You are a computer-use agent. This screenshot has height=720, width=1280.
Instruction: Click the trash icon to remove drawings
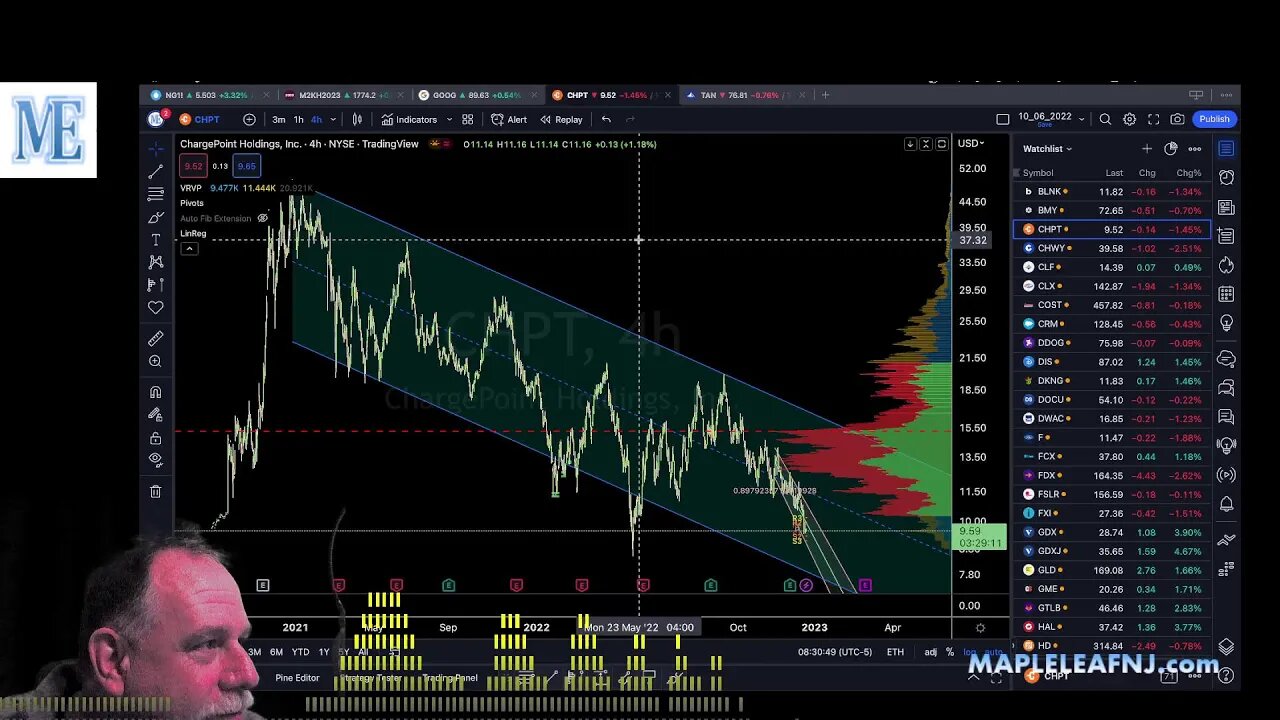[x=155, y=491]
